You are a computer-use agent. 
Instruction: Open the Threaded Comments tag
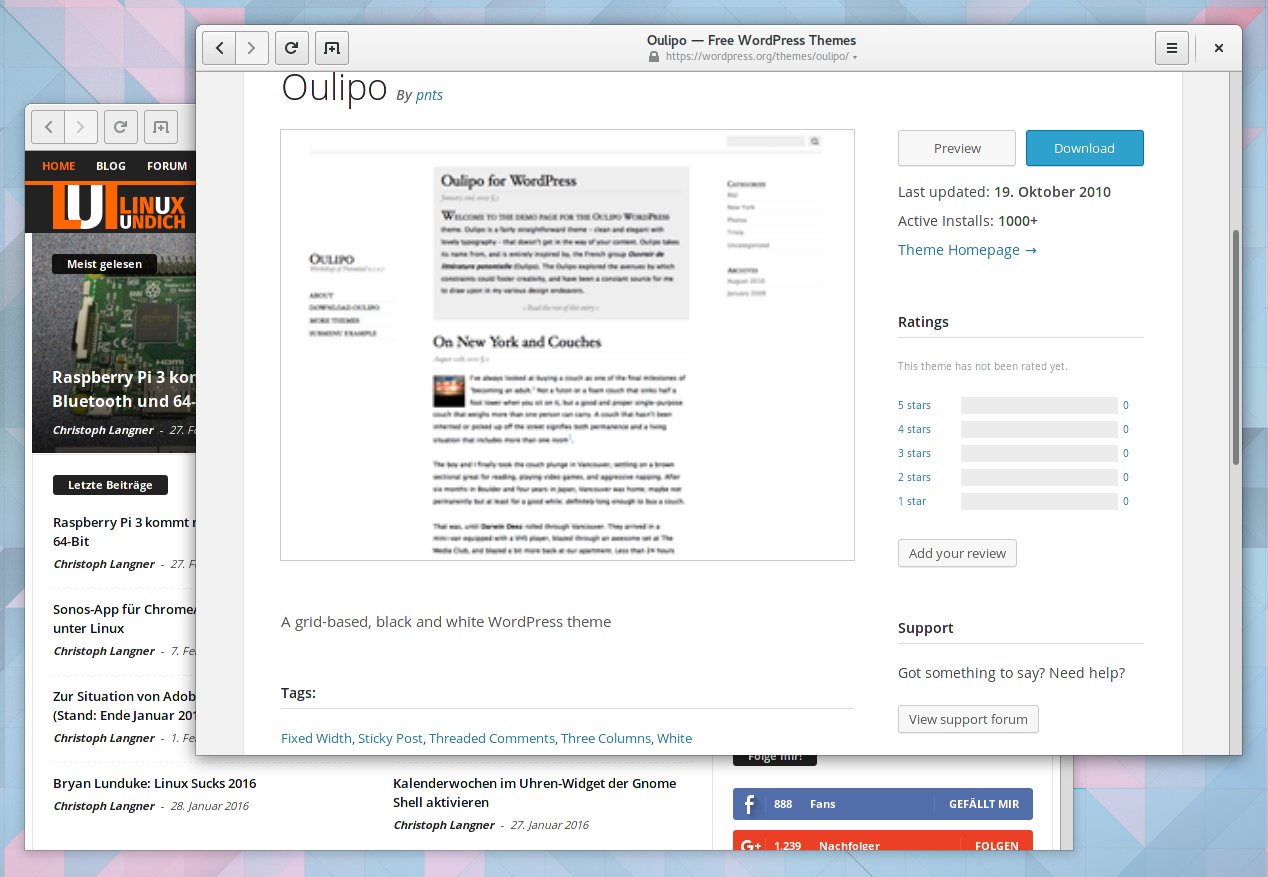492,738
